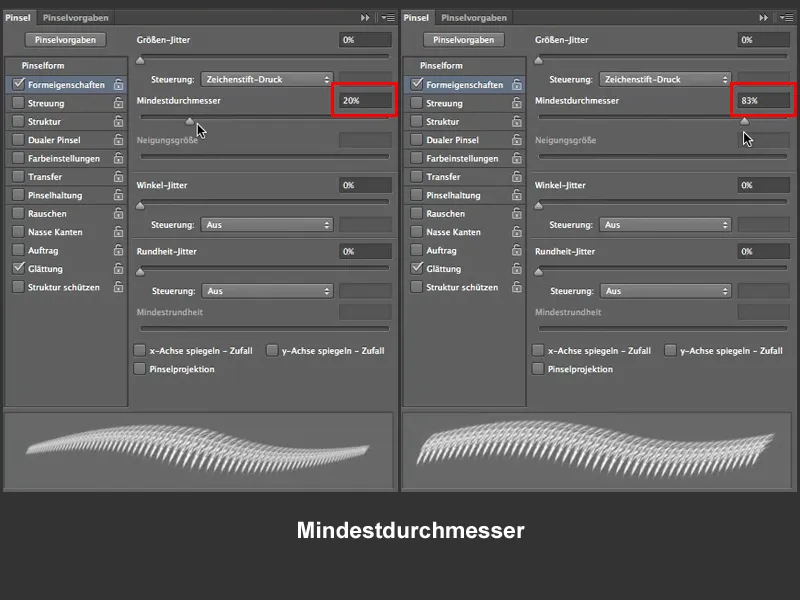The height and width of the screenshot is (600, 800).
Task: Toggle Transfer lock icon in right panel
Action: 517,176
